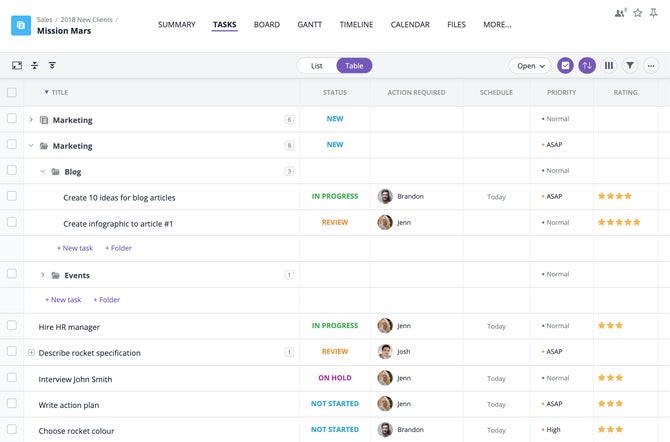Expand the first Marketing project chevron

(x=31, y=120)
